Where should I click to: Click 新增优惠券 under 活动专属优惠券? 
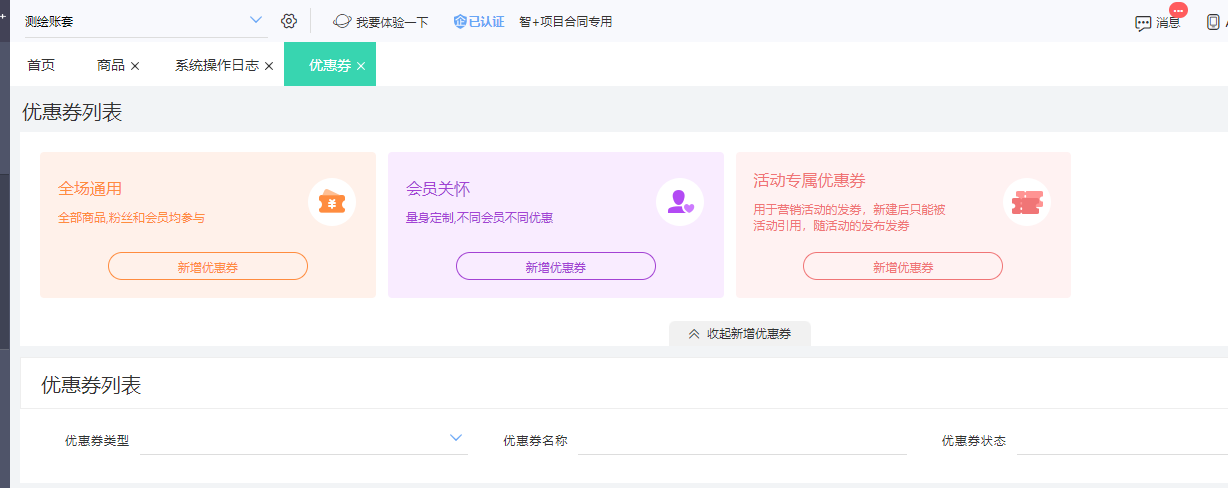pos(903,266)
